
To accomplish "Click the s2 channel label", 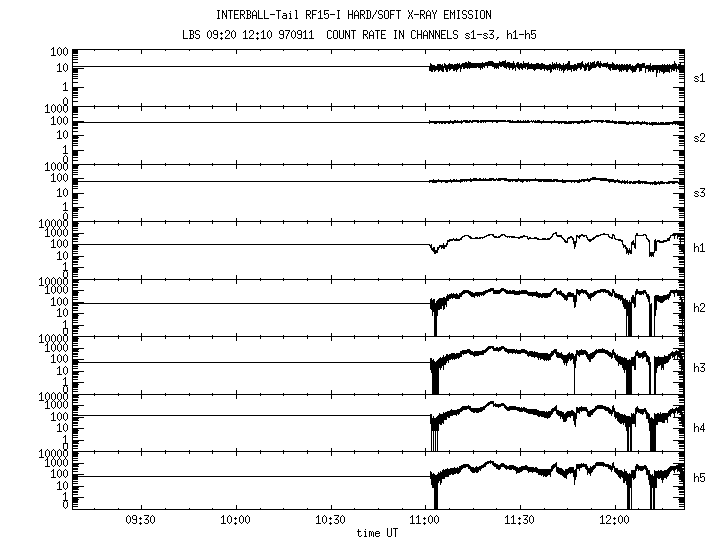I will point(699,137).
